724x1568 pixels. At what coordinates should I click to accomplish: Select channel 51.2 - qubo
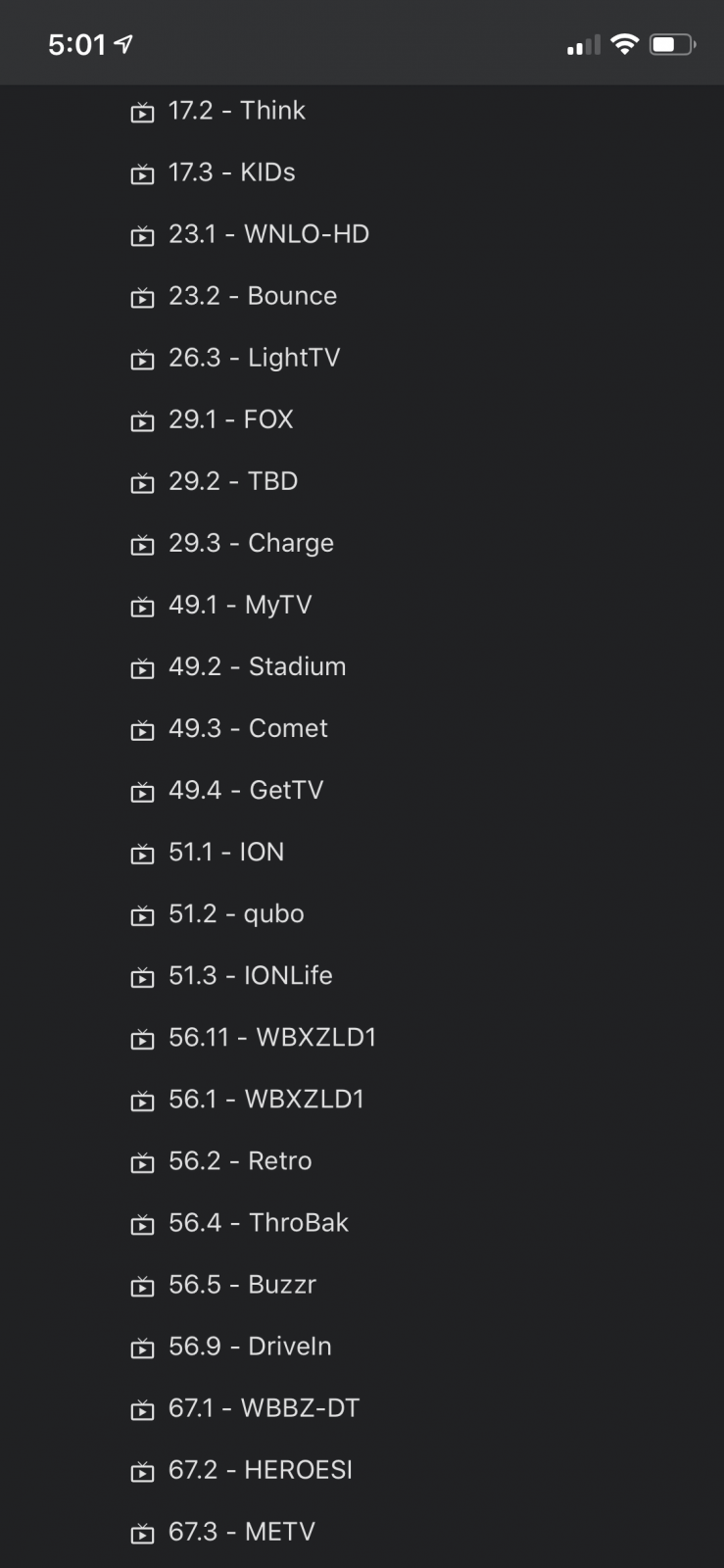tap(236, 913)
